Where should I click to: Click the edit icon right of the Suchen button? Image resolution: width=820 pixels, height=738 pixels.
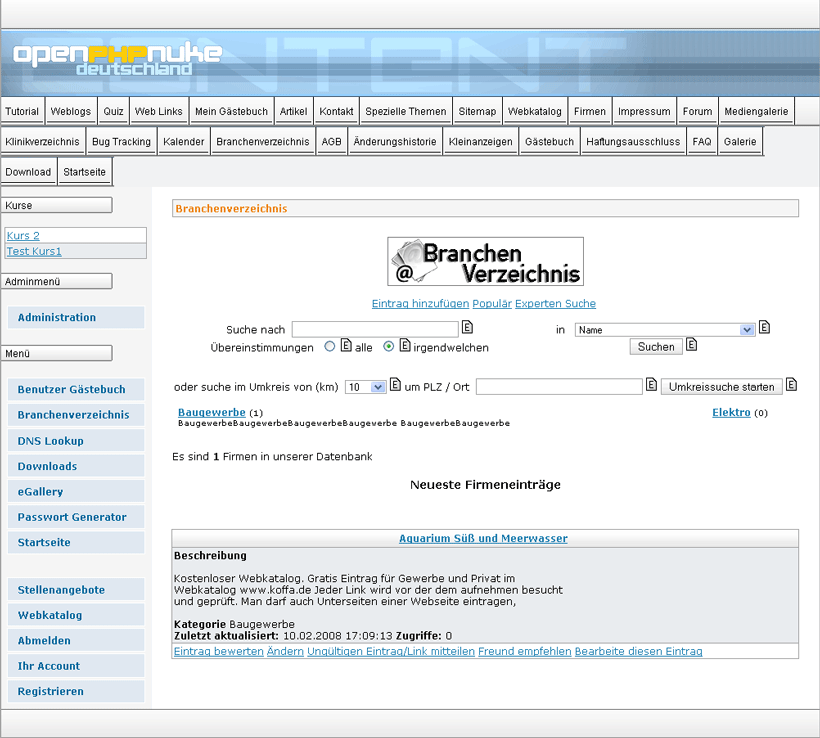tap(692, 346)
